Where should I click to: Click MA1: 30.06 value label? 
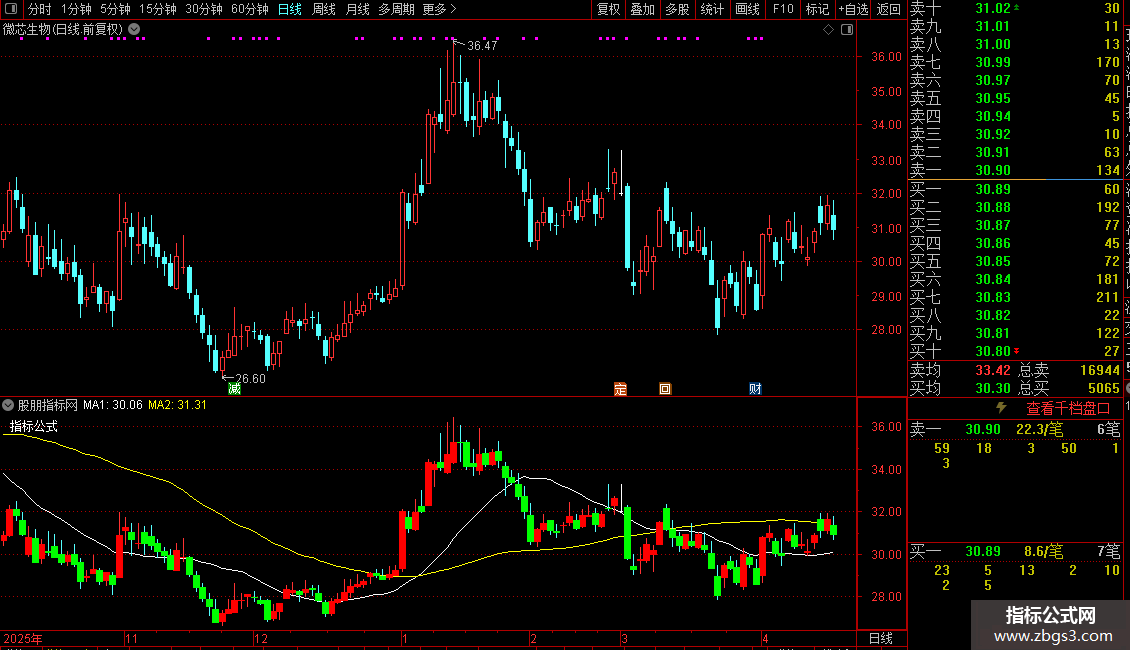112,405
